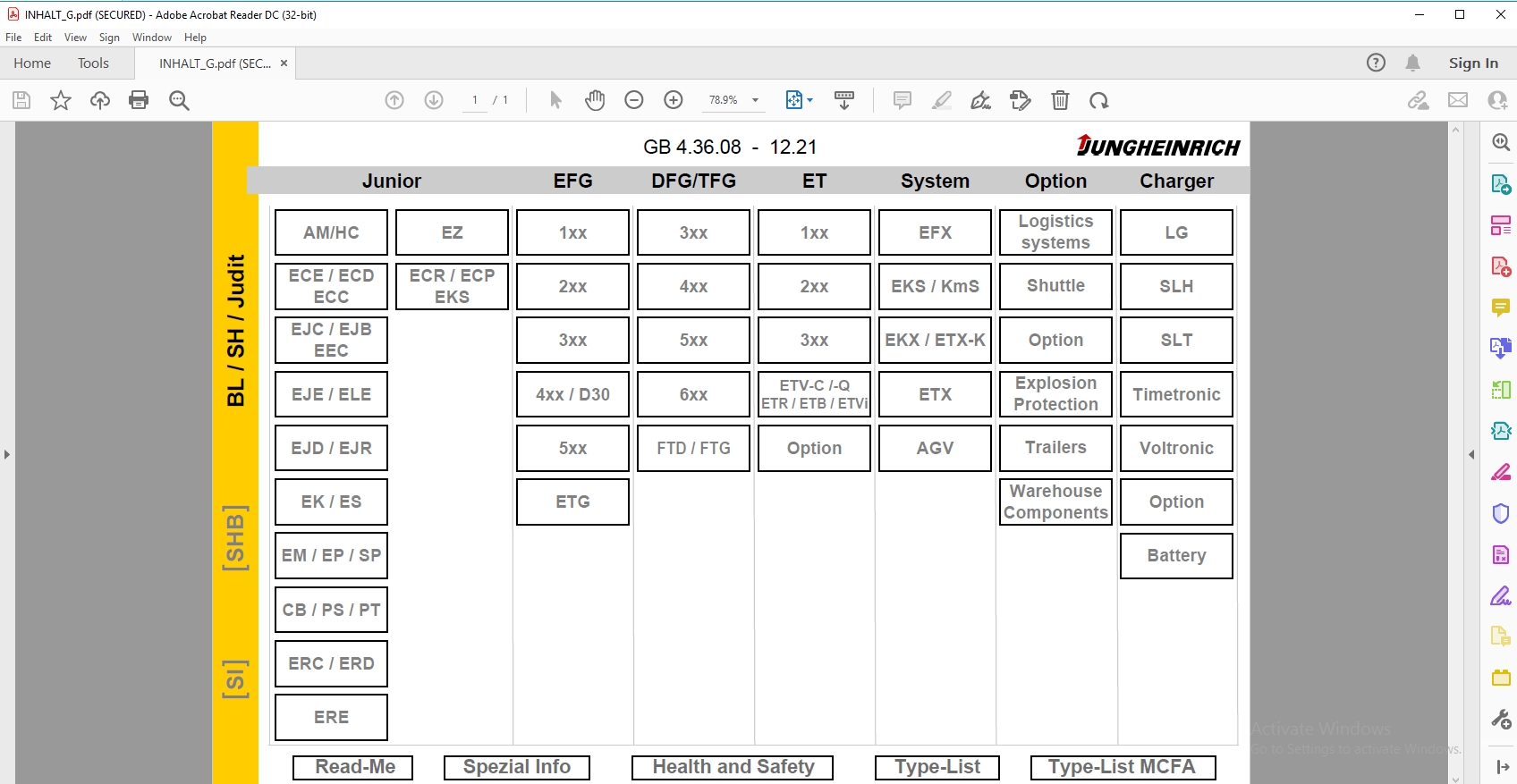Viewport: 1517px width, 784px height.
Task: Open fit page options icon
Action: (799, 100)
